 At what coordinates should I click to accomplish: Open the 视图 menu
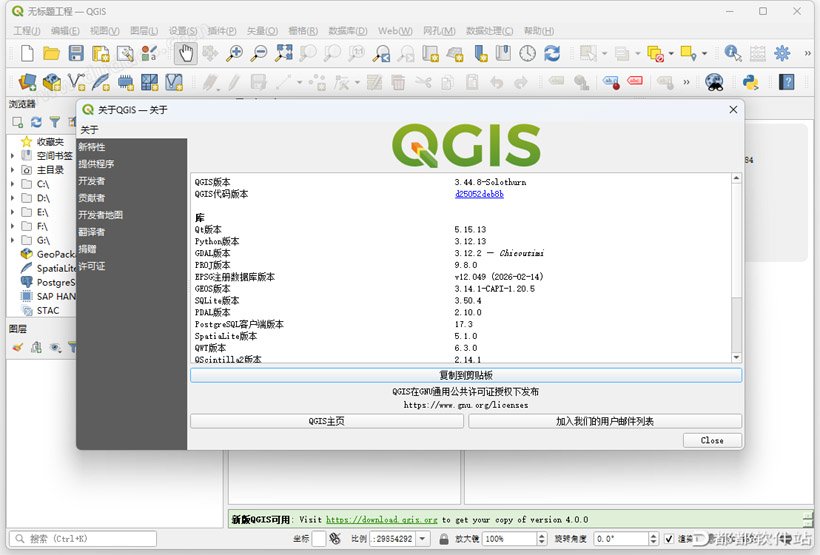105,31
